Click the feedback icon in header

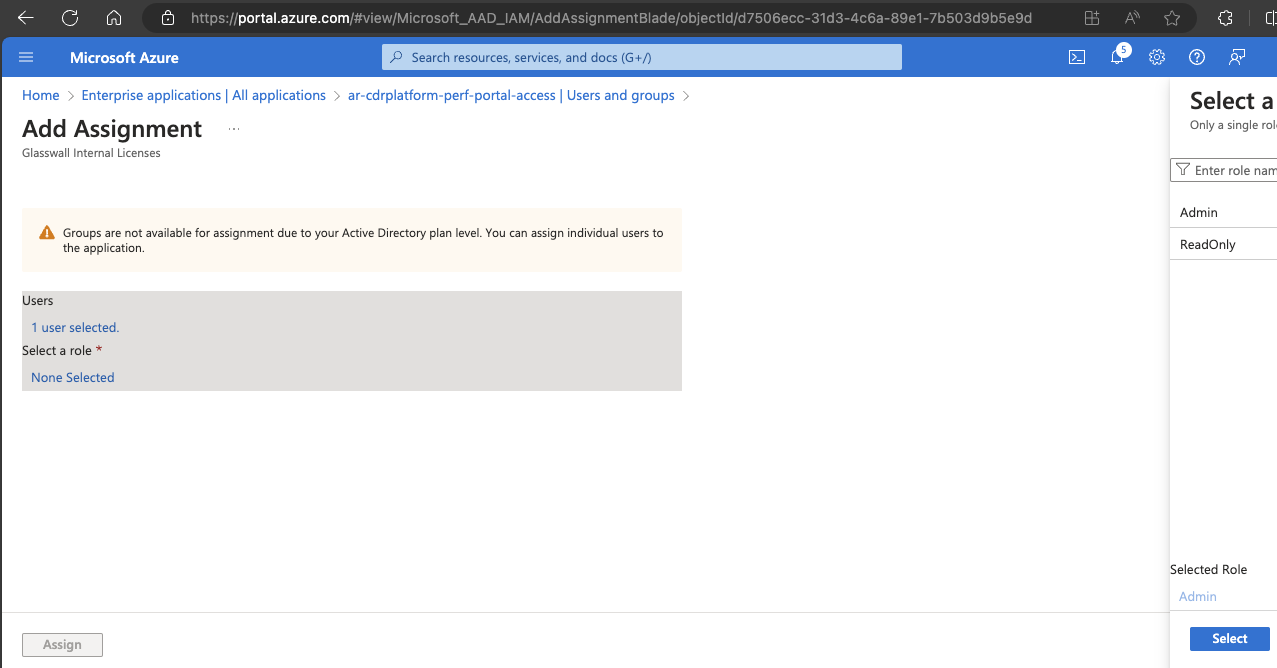[1237, 57]
